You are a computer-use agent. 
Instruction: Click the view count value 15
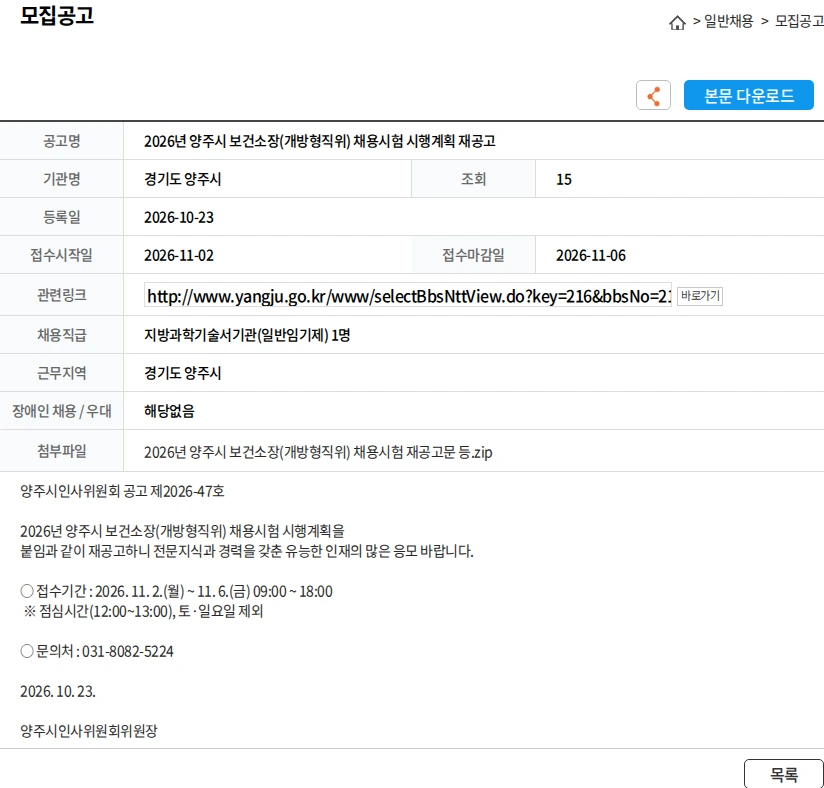(x=563, y=180)
